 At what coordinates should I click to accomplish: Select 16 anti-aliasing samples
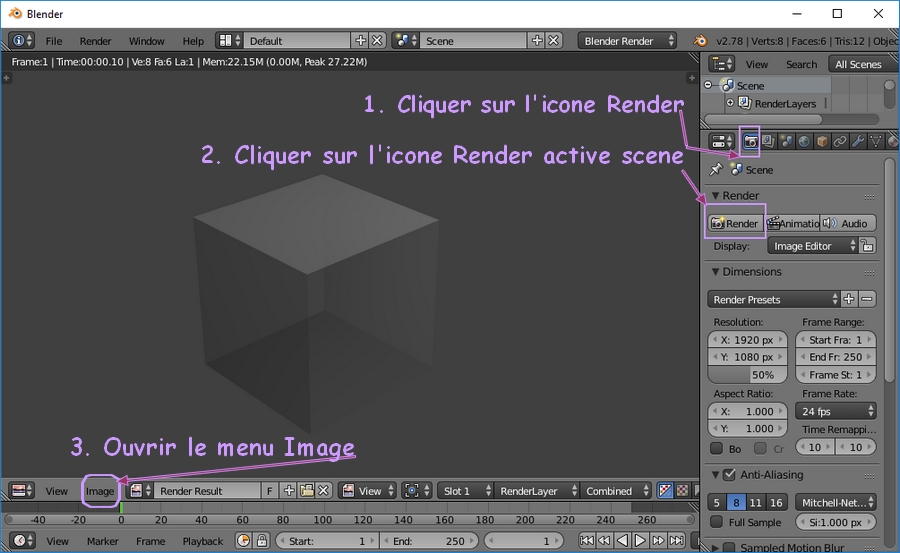click(x=776, y=502)
